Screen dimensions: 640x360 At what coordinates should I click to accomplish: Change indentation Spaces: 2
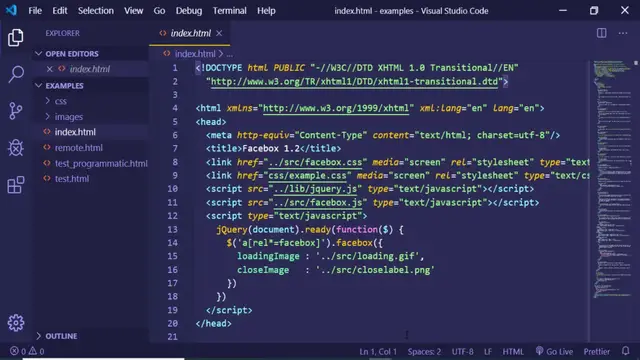pyautogui.click(x=424, y=351)
